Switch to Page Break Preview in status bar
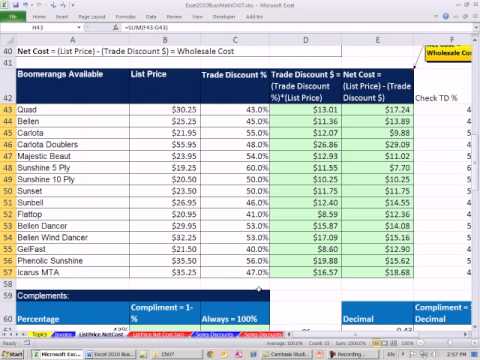Viewport: 480px width, 360px height. click(x=394, y=343)
